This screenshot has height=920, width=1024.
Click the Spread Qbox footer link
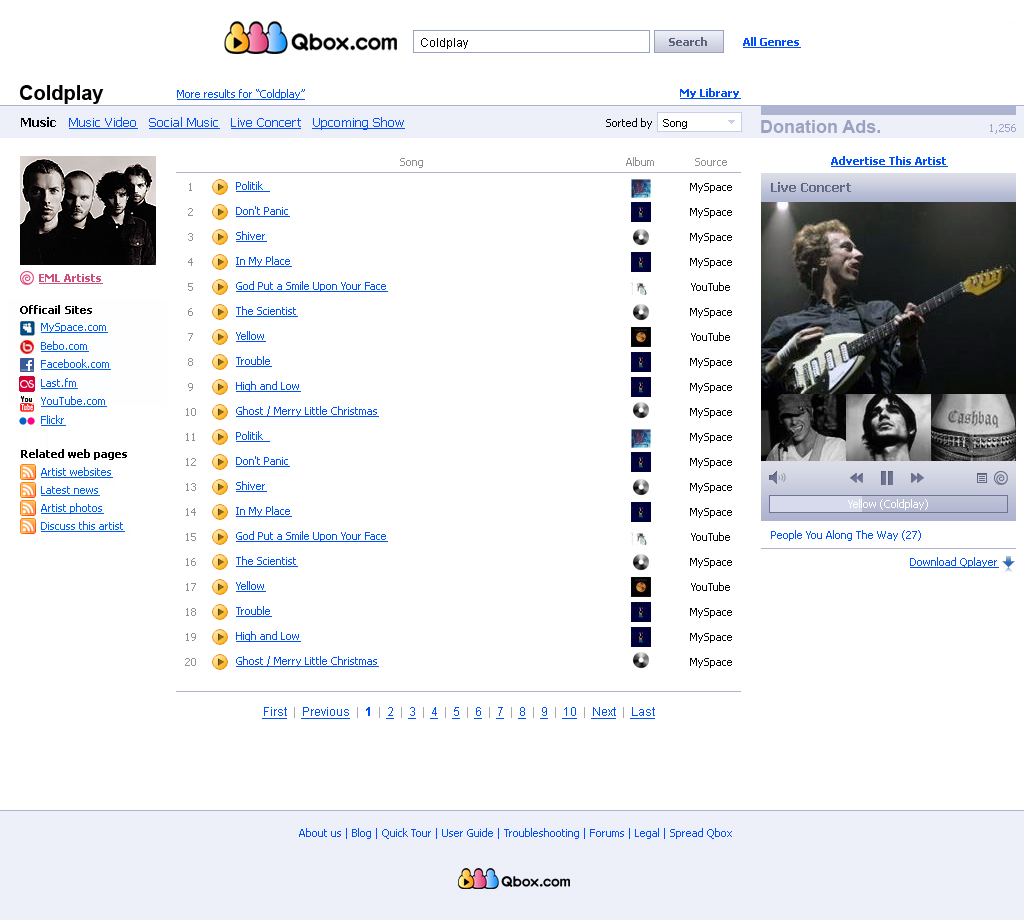[701, 833]
